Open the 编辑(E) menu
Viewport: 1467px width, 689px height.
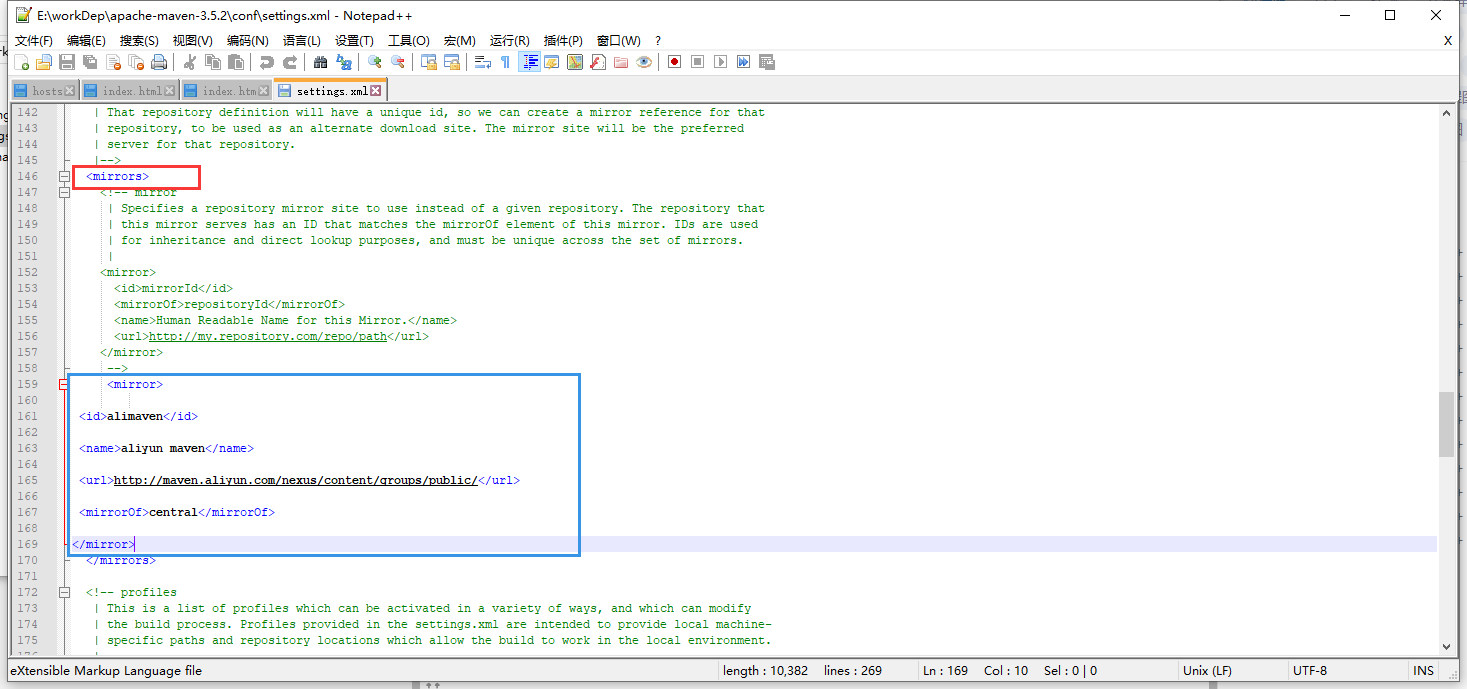point(86,40)
